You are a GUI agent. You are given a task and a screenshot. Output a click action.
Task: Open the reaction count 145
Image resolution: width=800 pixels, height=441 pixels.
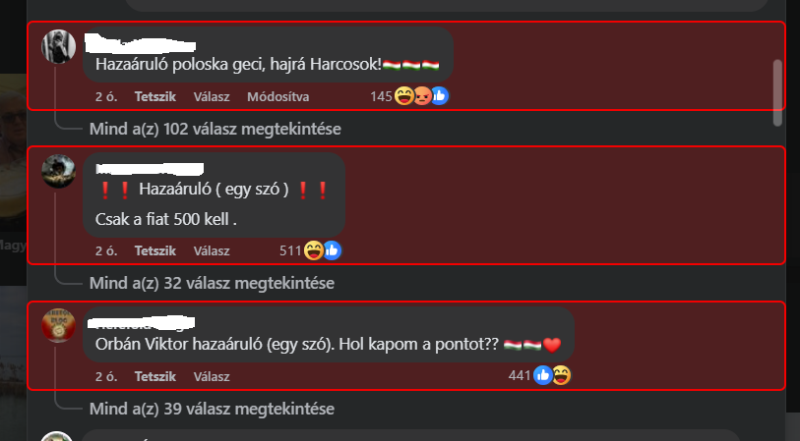click(x=381, y=96)
